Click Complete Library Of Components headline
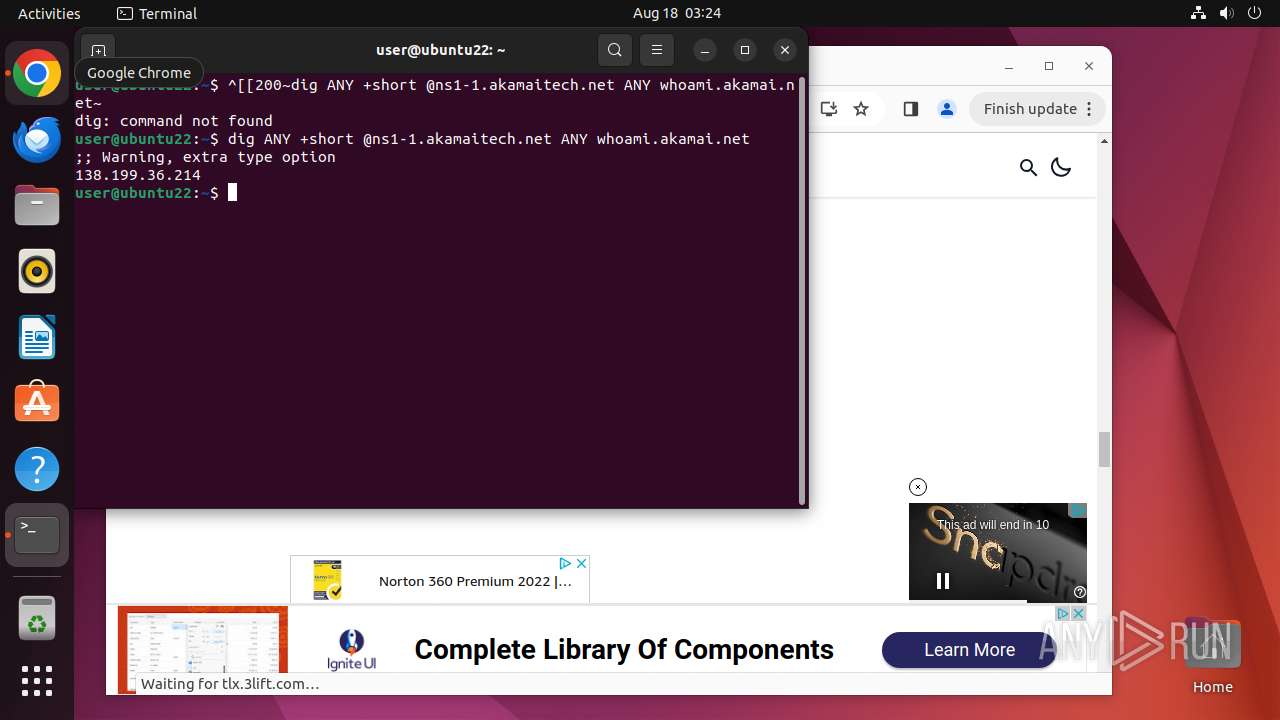 tap(624, 650)
